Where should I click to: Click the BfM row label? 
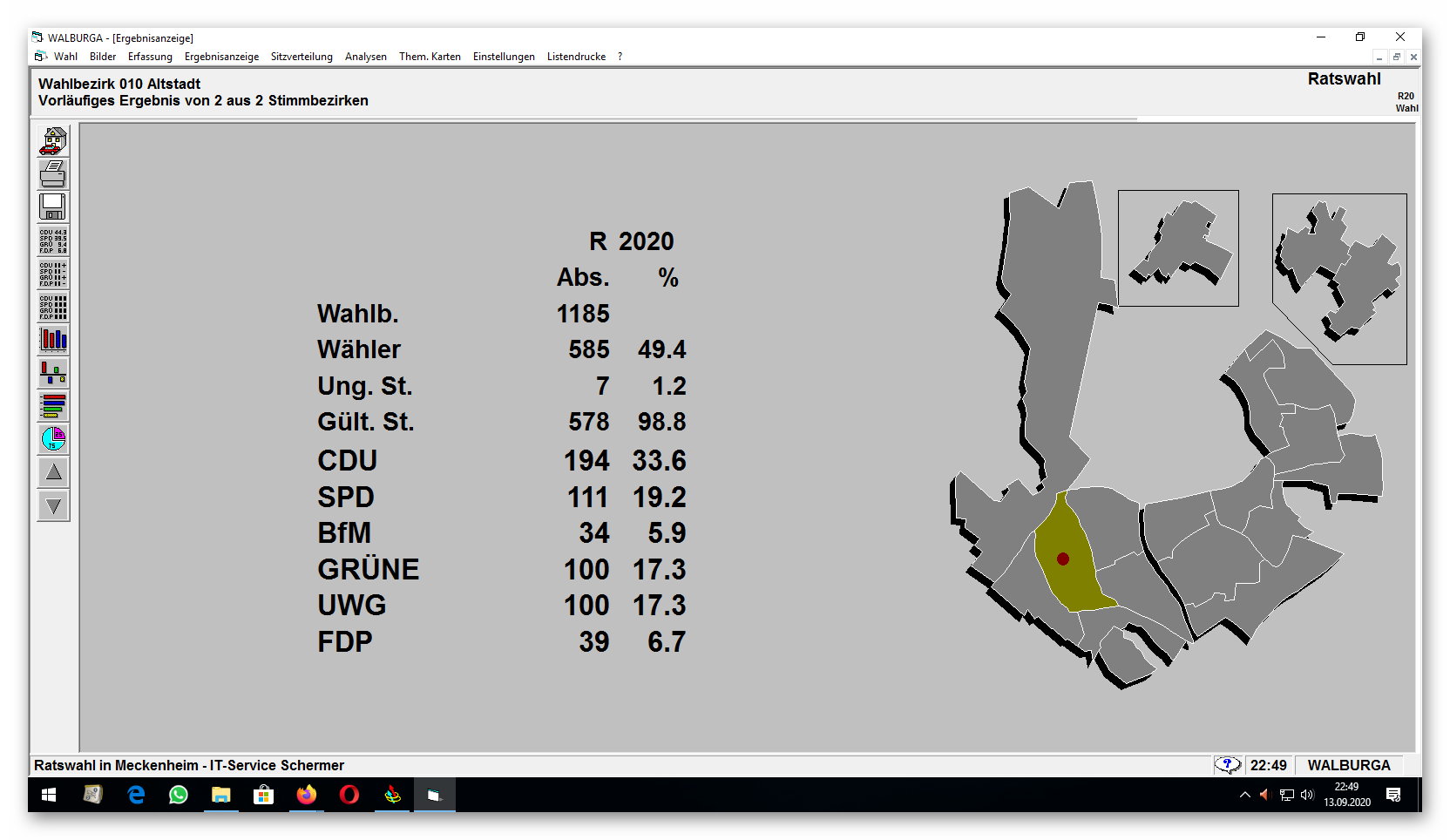(344, 532)
